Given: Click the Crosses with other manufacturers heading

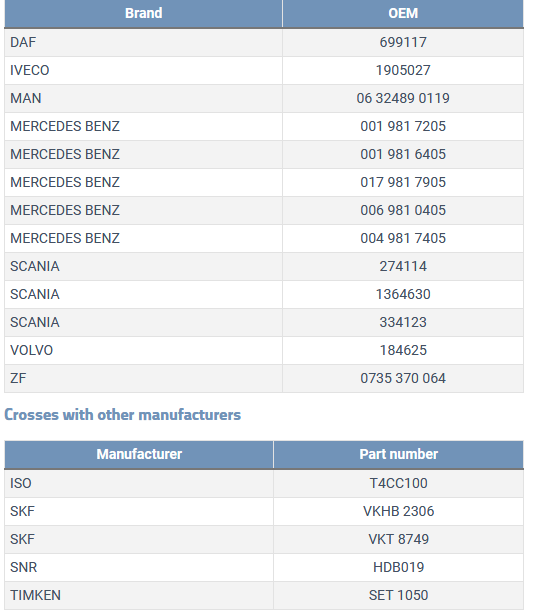Looking at the screenshot, I should (x=122, y=415).
